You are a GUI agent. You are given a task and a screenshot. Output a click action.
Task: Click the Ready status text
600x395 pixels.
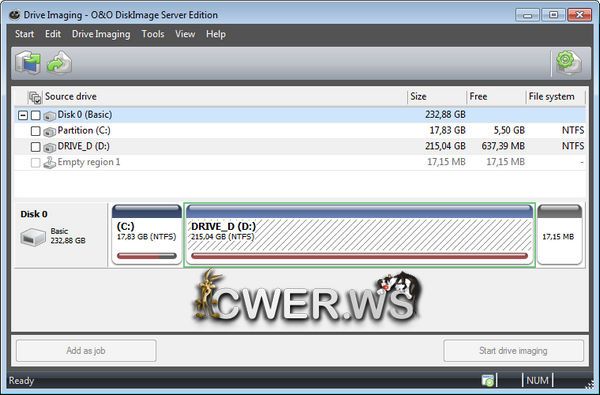click(21, 381)
